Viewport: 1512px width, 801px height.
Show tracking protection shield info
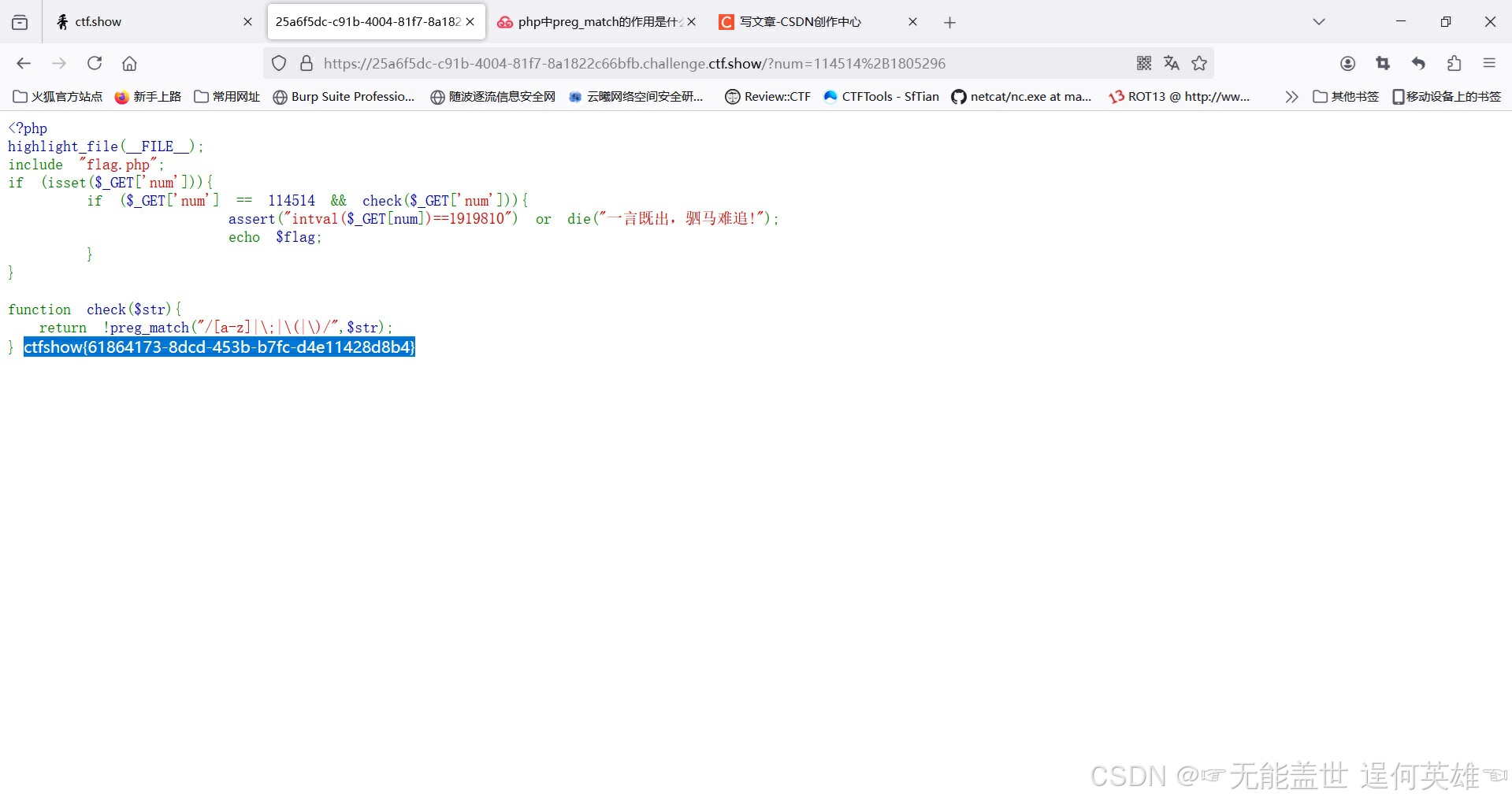point(279,63)
